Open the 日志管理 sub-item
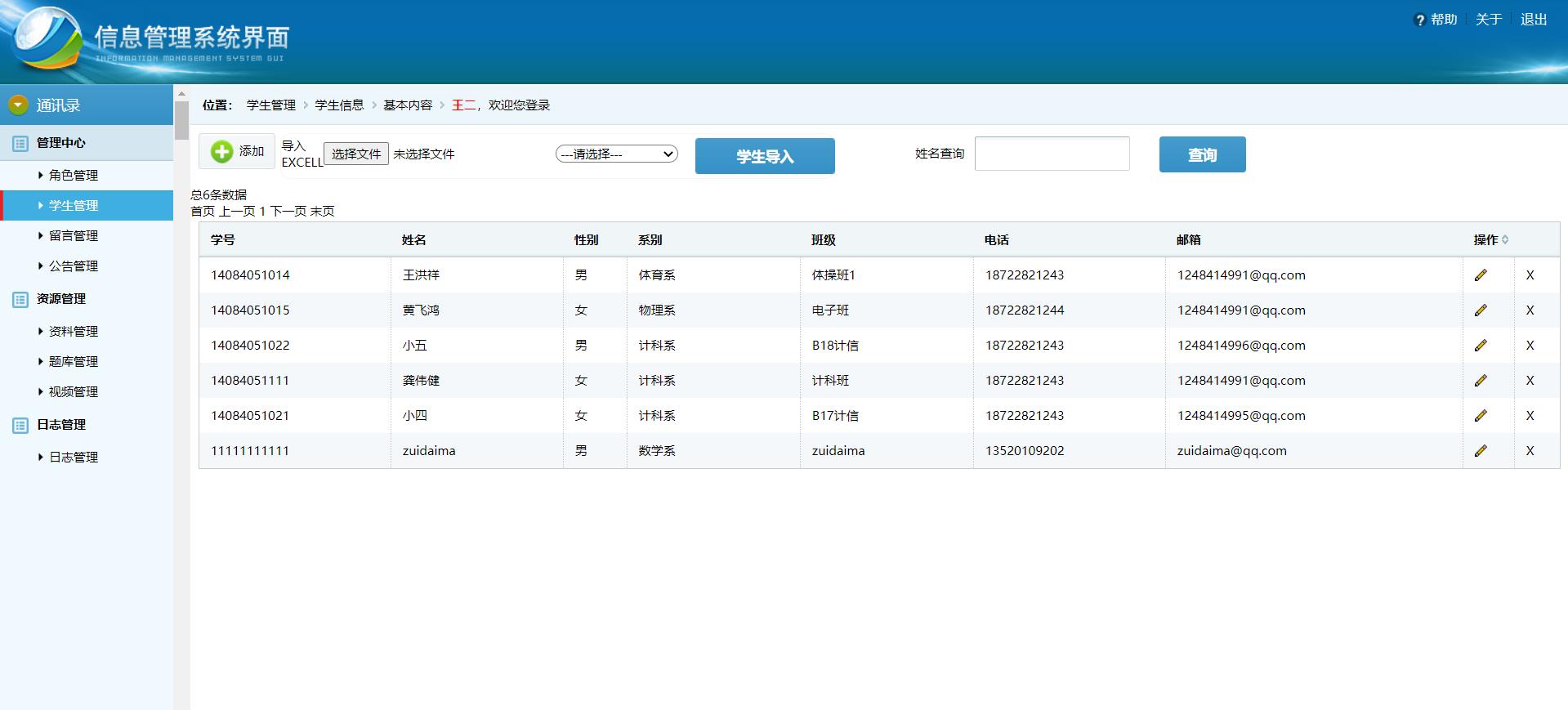Screen dimensions: 1568x710 [x=73, y=457]
